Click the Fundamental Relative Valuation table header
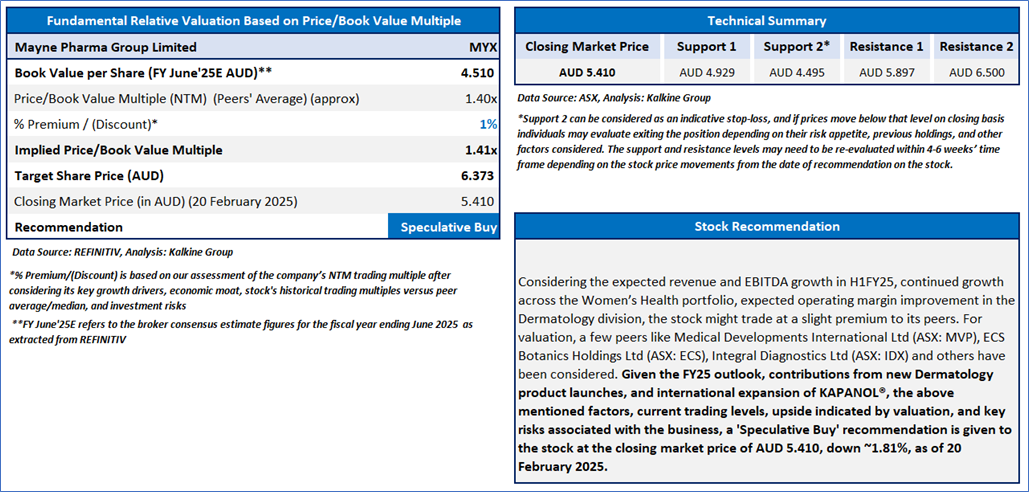This screenshot has height=492, width=1029. click(x=252, y=20)
